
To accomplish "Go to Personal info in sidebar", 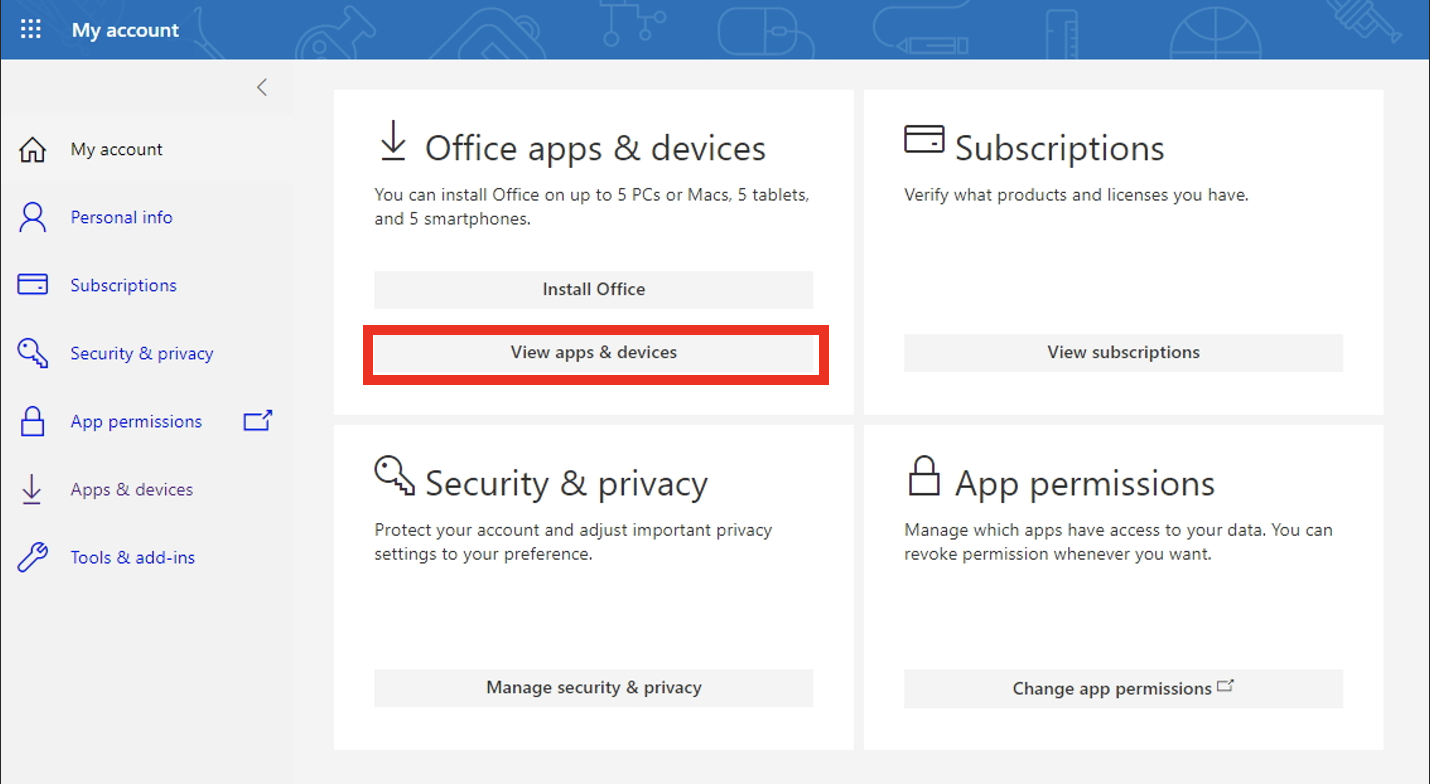I will coord(121,217).
